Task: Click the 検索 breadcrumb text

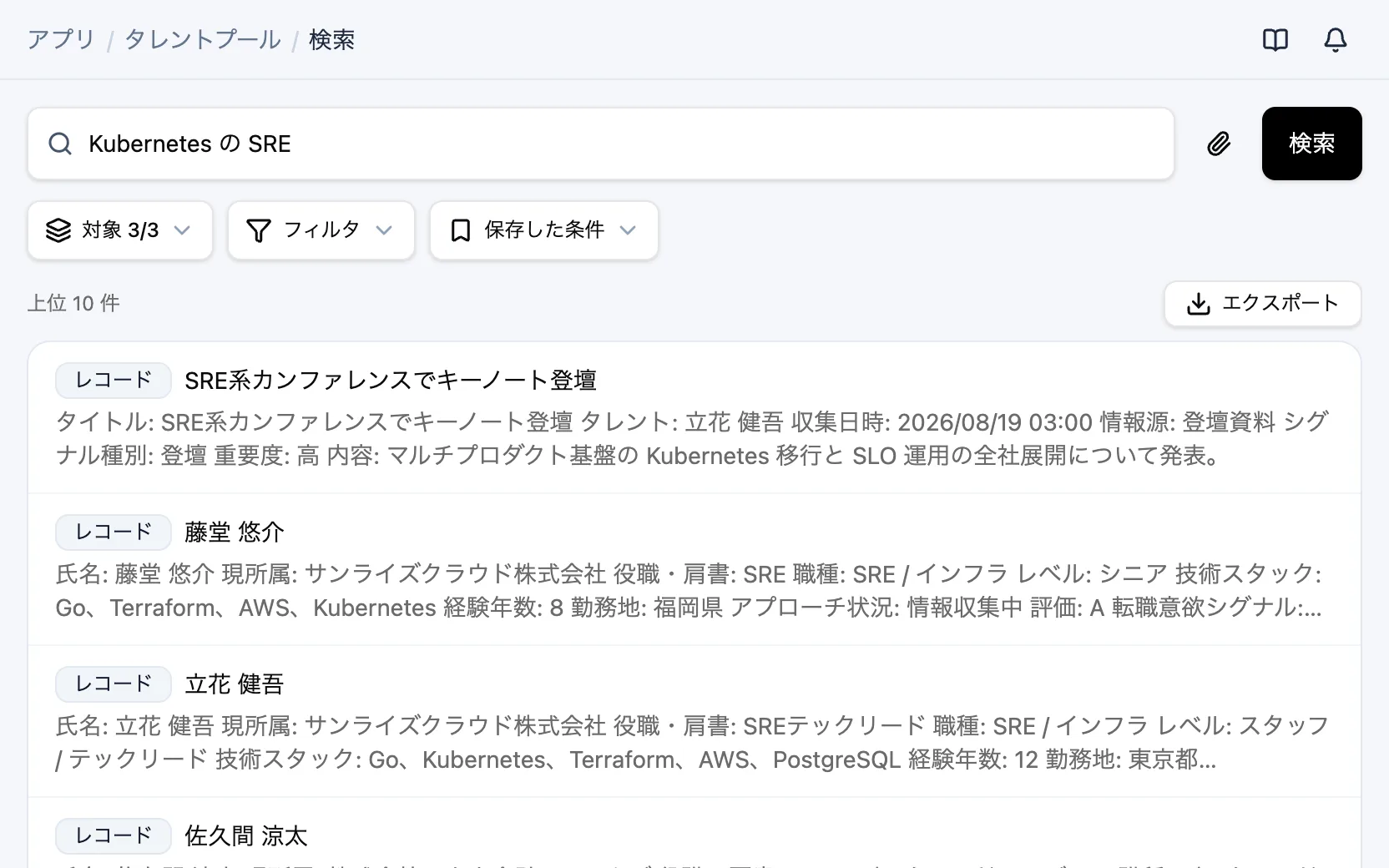Action: click(332, 40)
